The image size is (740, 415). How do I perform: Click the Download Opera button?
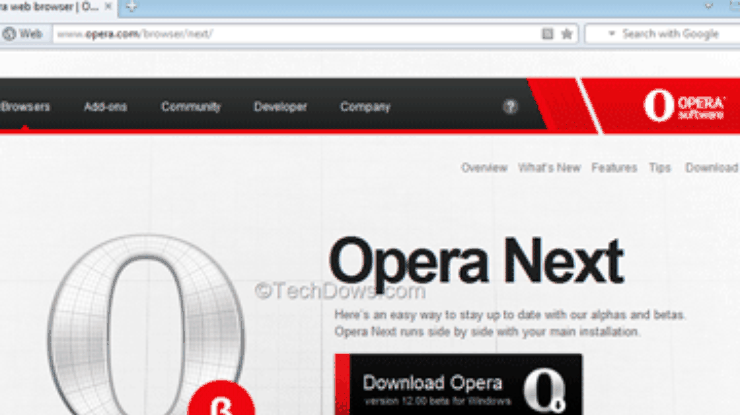[458, 384]
